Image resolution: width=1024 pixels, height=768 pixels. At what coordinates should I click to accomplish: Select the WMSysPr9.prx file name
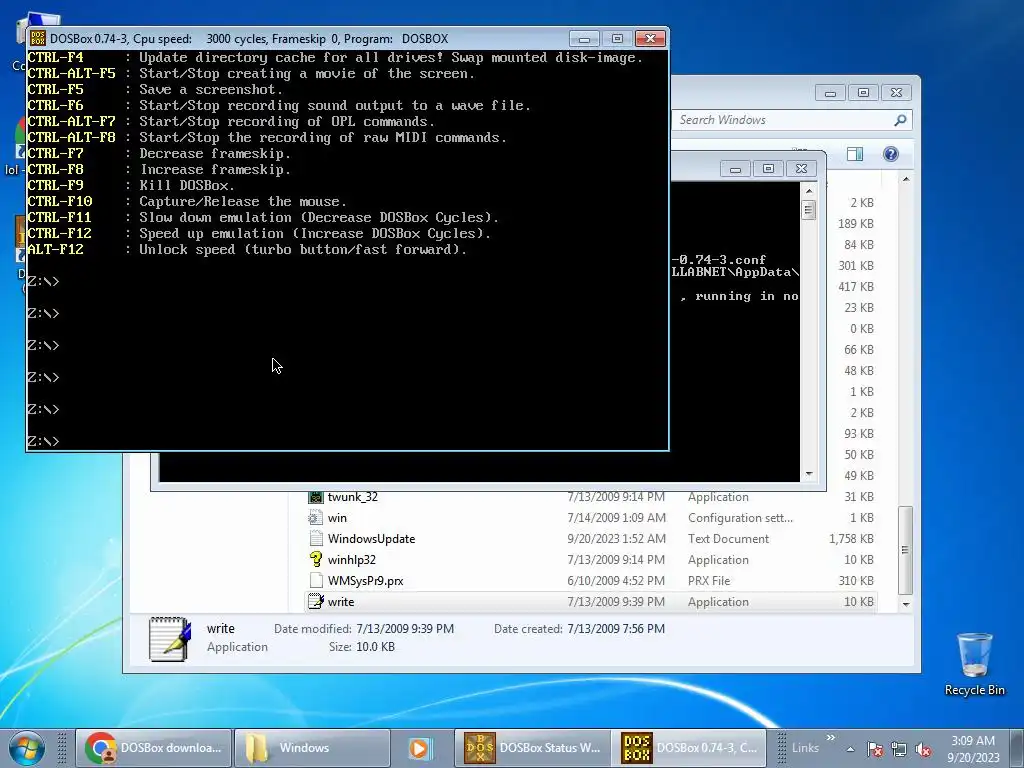tap(365, 581)
